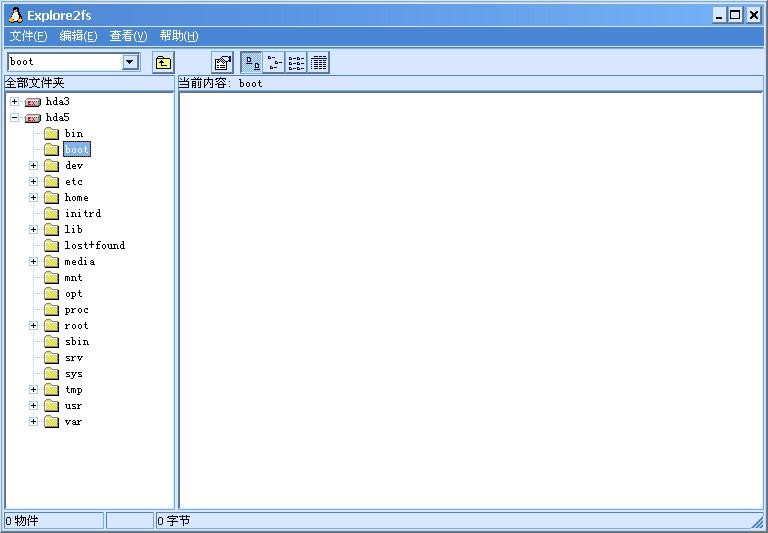Click the lost+found folder icon
The height and width of the screenshot is (533, 768).
(x=51, y=245)
